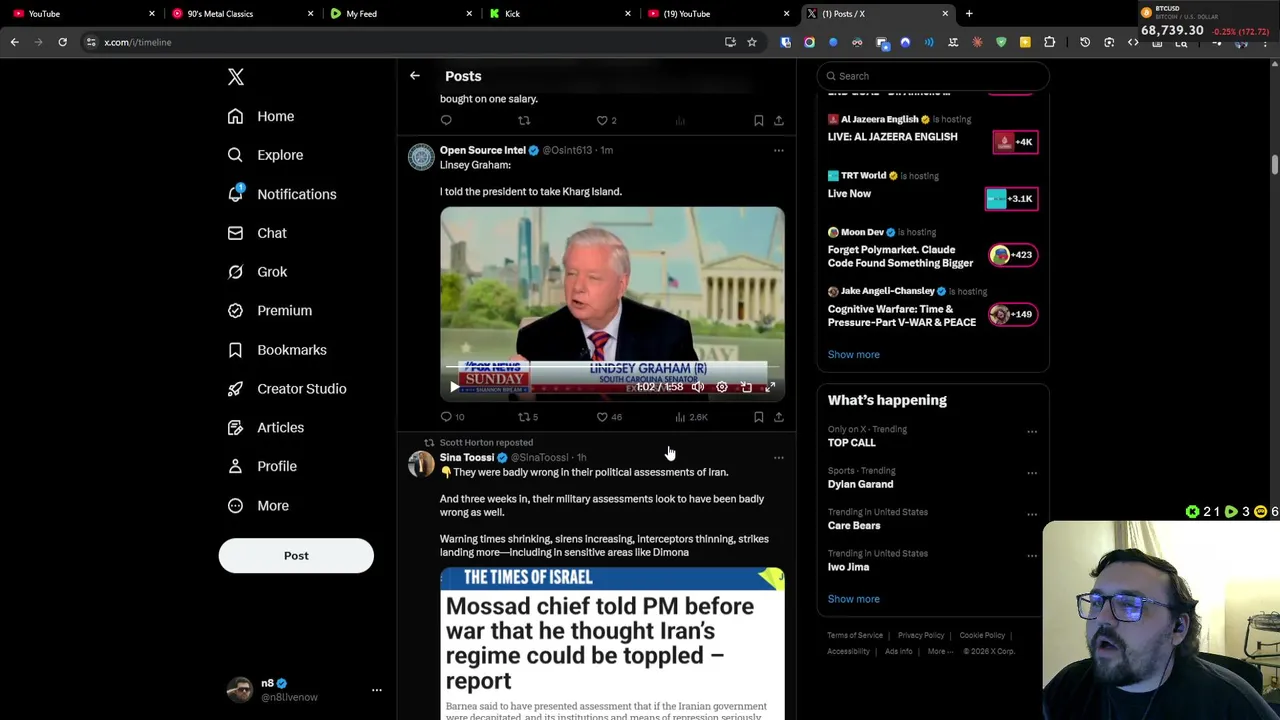Open Iwo Jima trend

click(848, 567)
